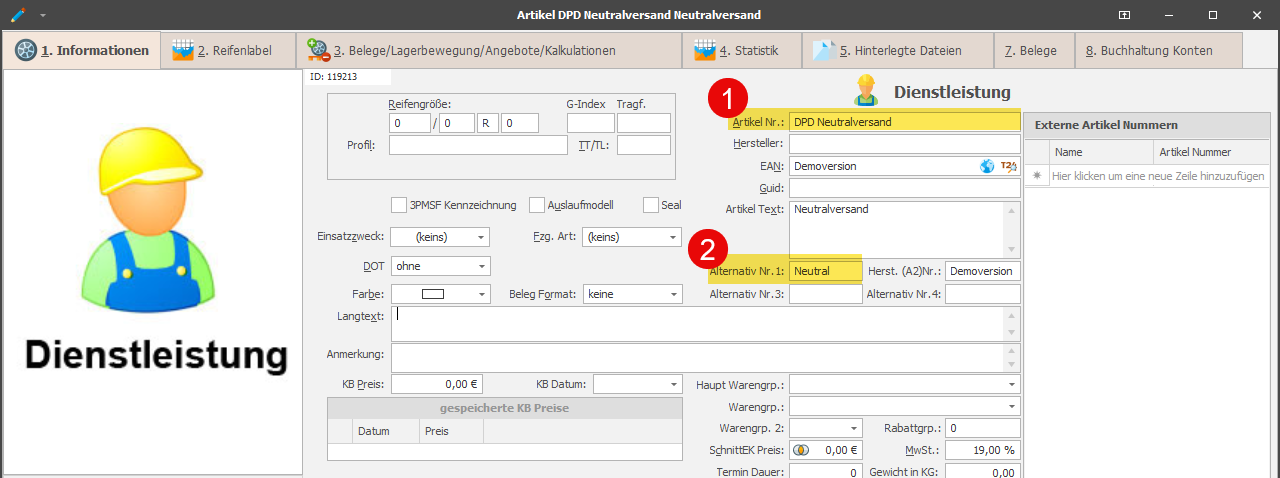
Task: Tick the Auslaufmodell checkbox
Action: point(536,205)
